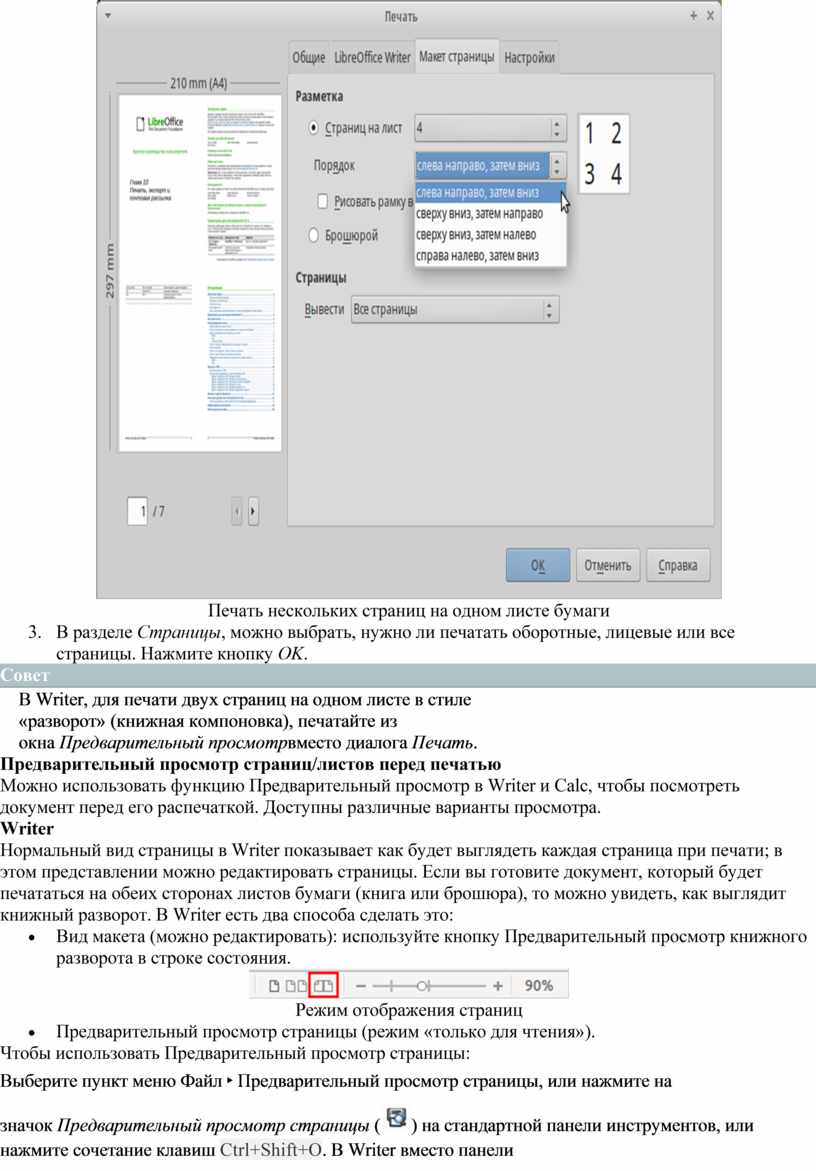816x1171 pixels.
Task: Click the '210 mm (A4)' width label
Action: click(x=199, y=83)
